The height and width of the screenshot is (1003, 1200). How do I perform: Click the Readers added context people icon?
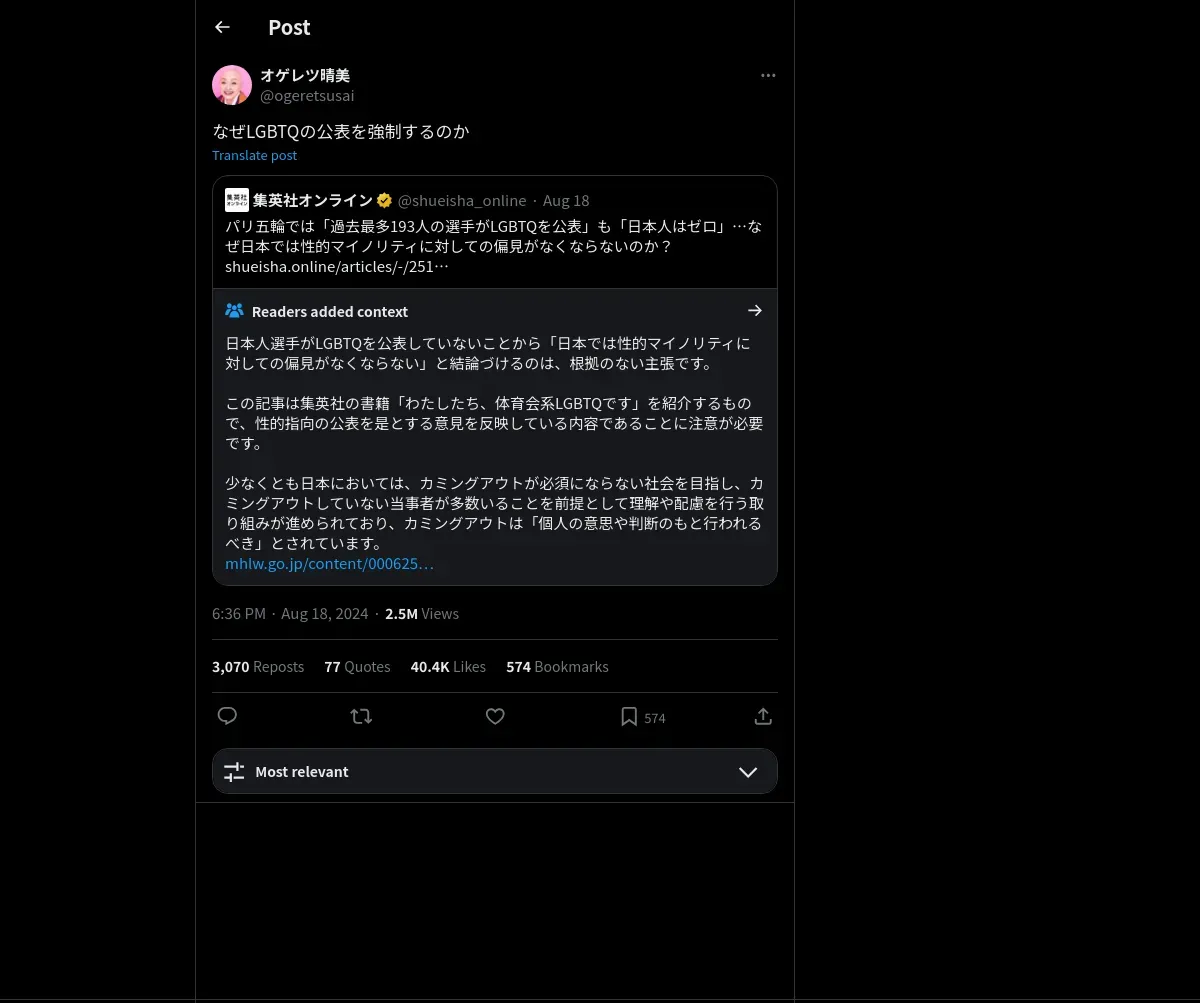click(234, 311)
